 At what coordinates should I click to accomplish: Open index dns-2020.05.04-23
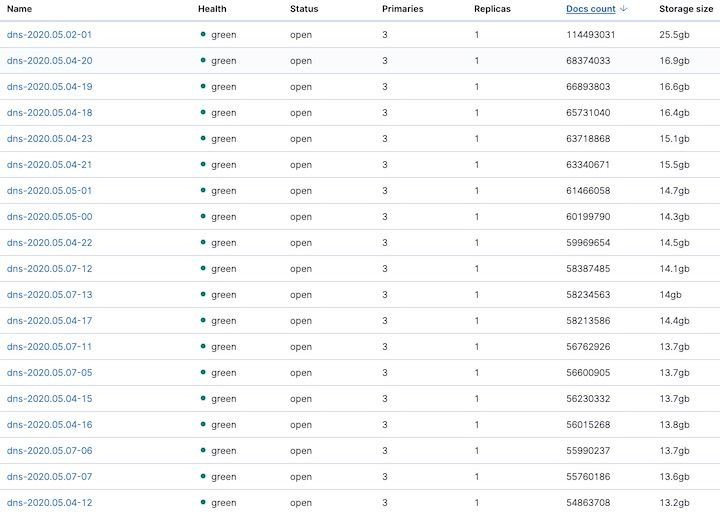[49, 139]
